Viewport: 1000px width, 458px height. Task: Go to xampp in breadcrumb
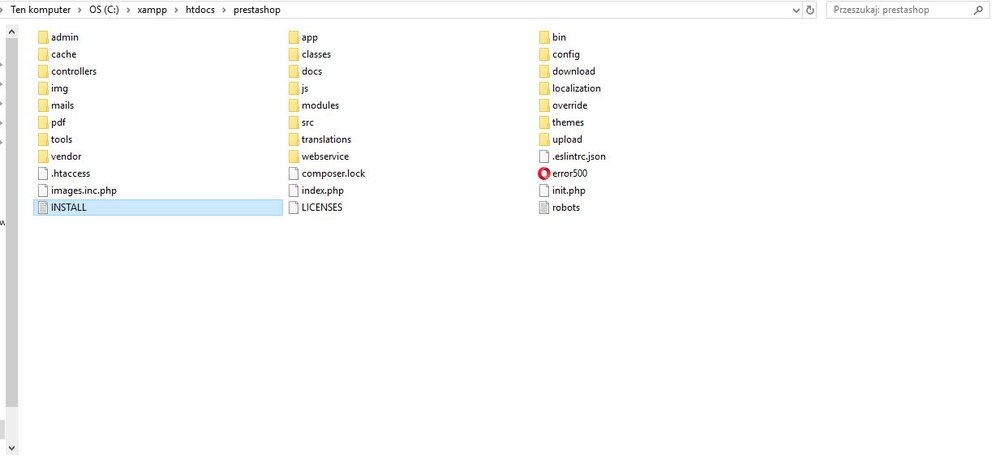pos(152,10)
